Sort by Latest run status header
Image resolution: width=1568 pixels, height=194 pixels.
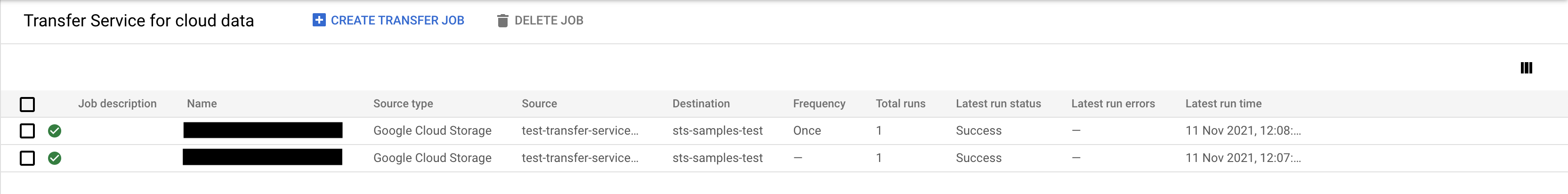tap(998, 104)
